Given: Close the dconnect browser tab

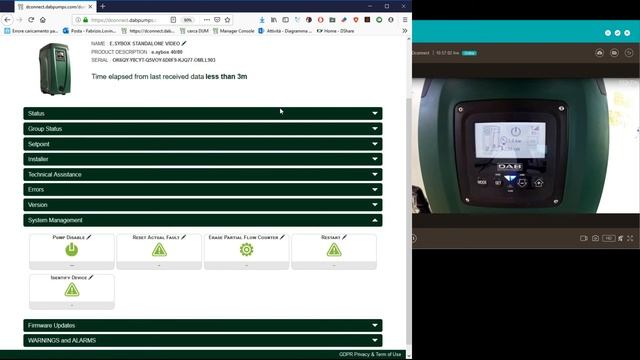Looking at the screenshot, I should coord(90,7).
